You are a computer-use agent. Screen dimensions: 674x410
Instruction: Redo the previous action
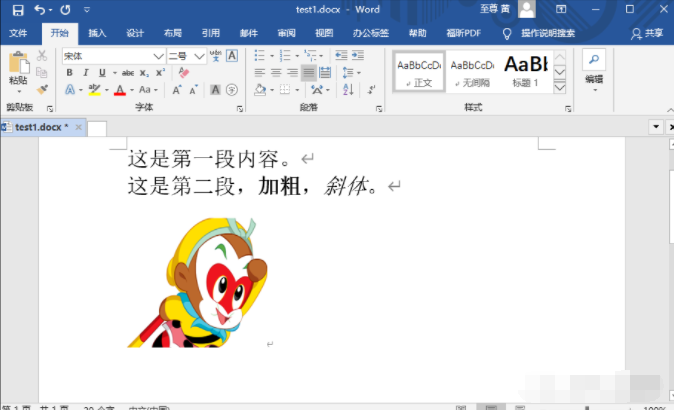65,9
